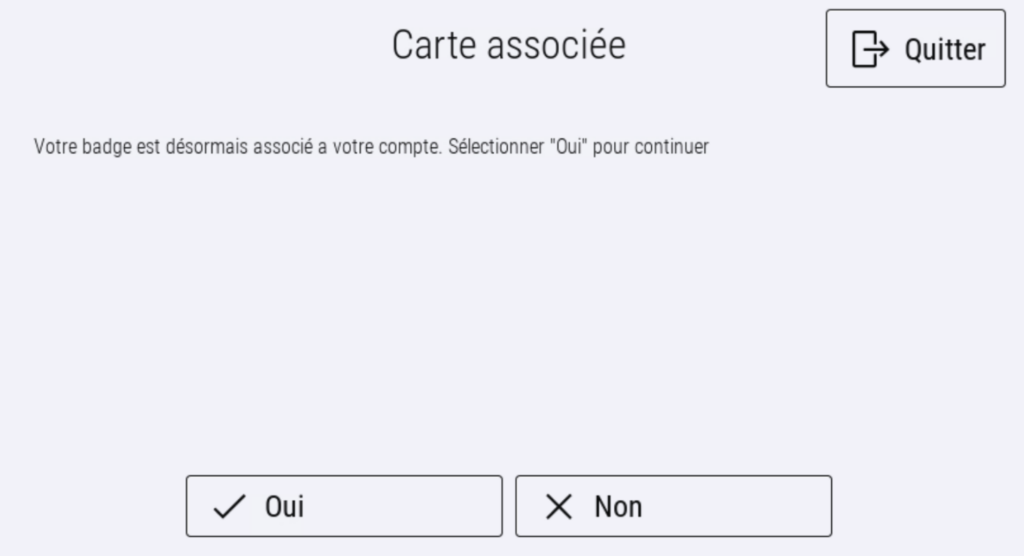The height and width of the screenshot is (556, 1024).
Task: Select "Oui" to continue
Action: pos(344,506)
